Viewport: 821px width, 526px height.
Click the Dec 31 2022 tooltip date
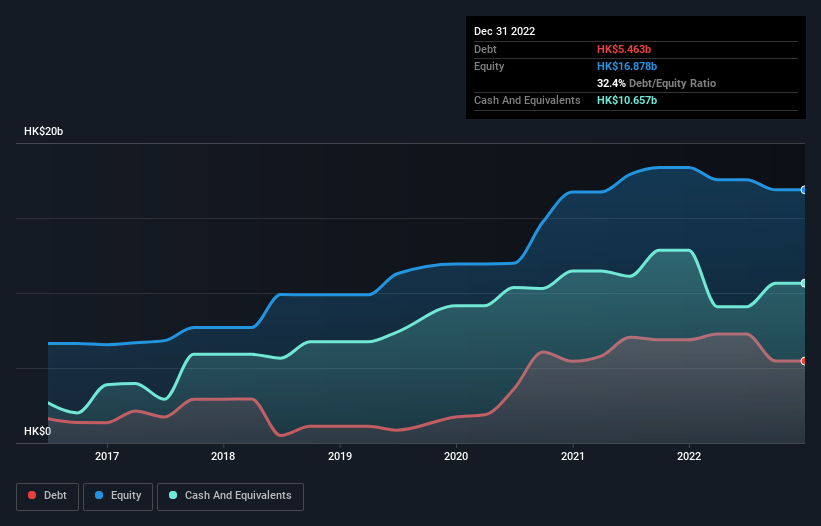pos(504,31)
